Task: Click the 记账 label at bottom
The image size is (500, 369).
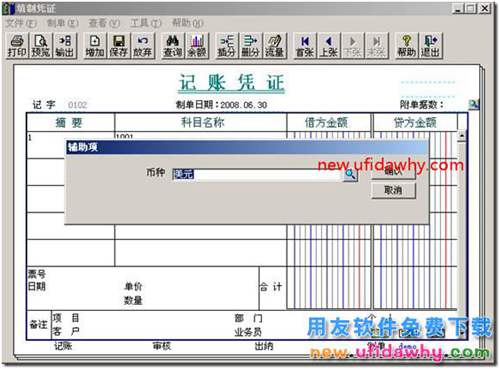Action: point(63,346)
